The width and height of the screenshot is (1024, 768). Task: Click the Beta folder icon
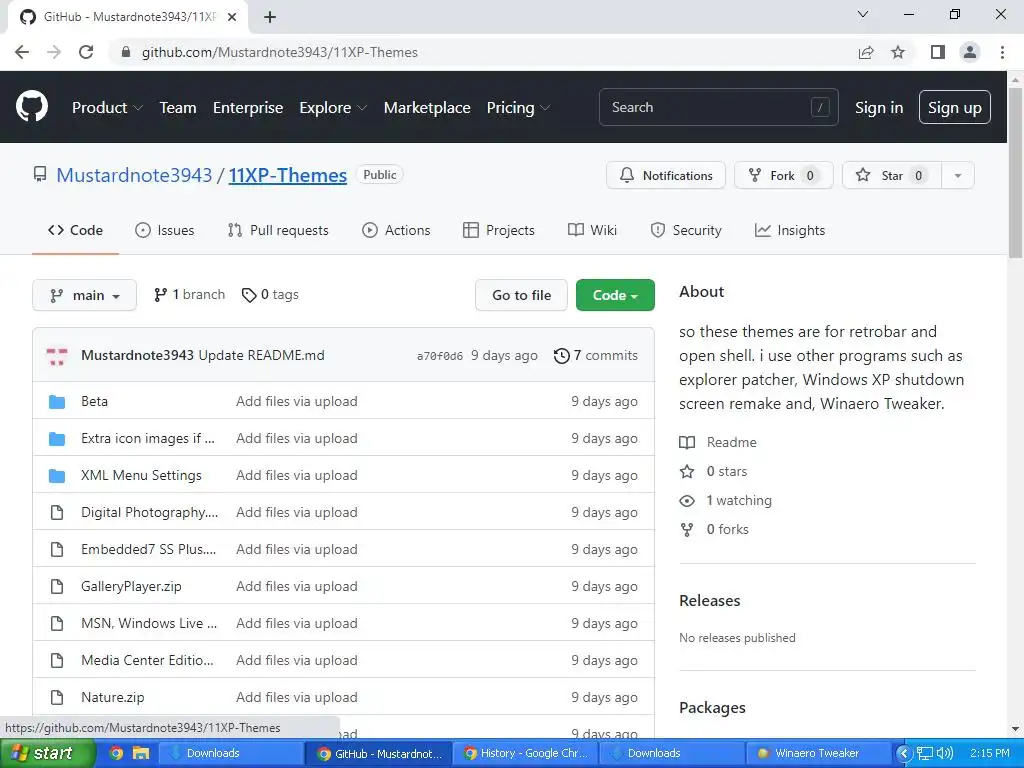pyautogui.click(x=57, y=402)
